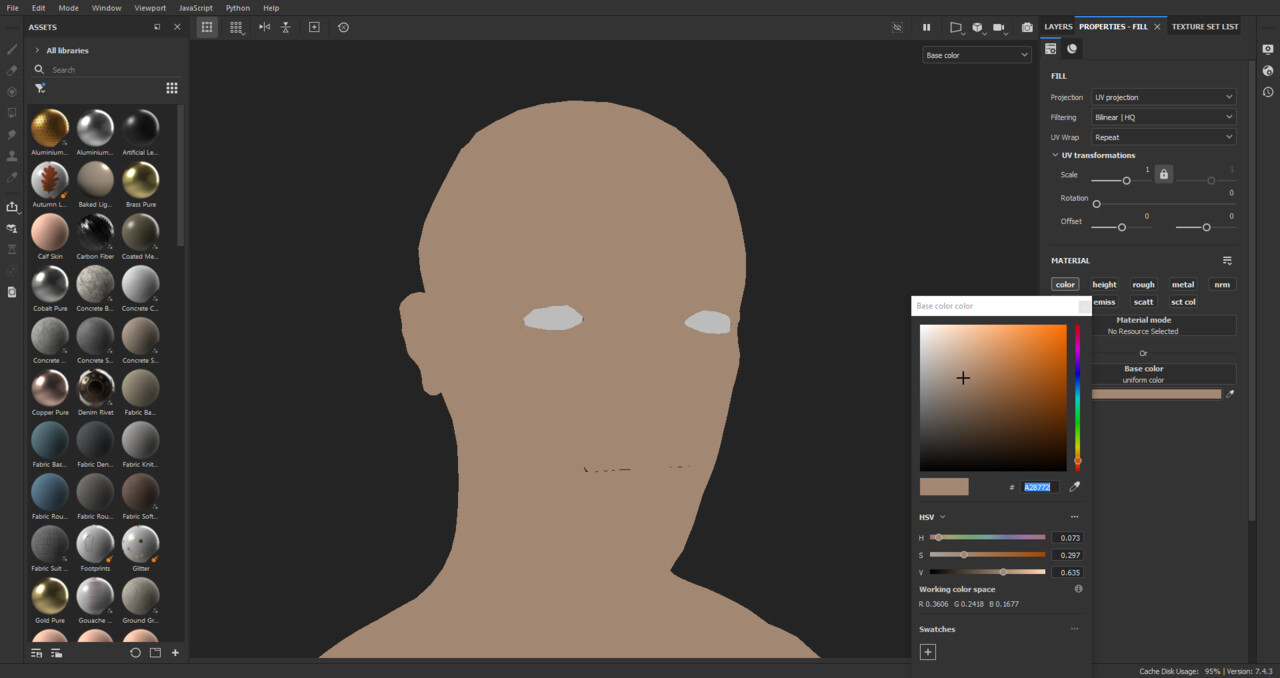Pause the rendering engine

[x=925, y=27]
